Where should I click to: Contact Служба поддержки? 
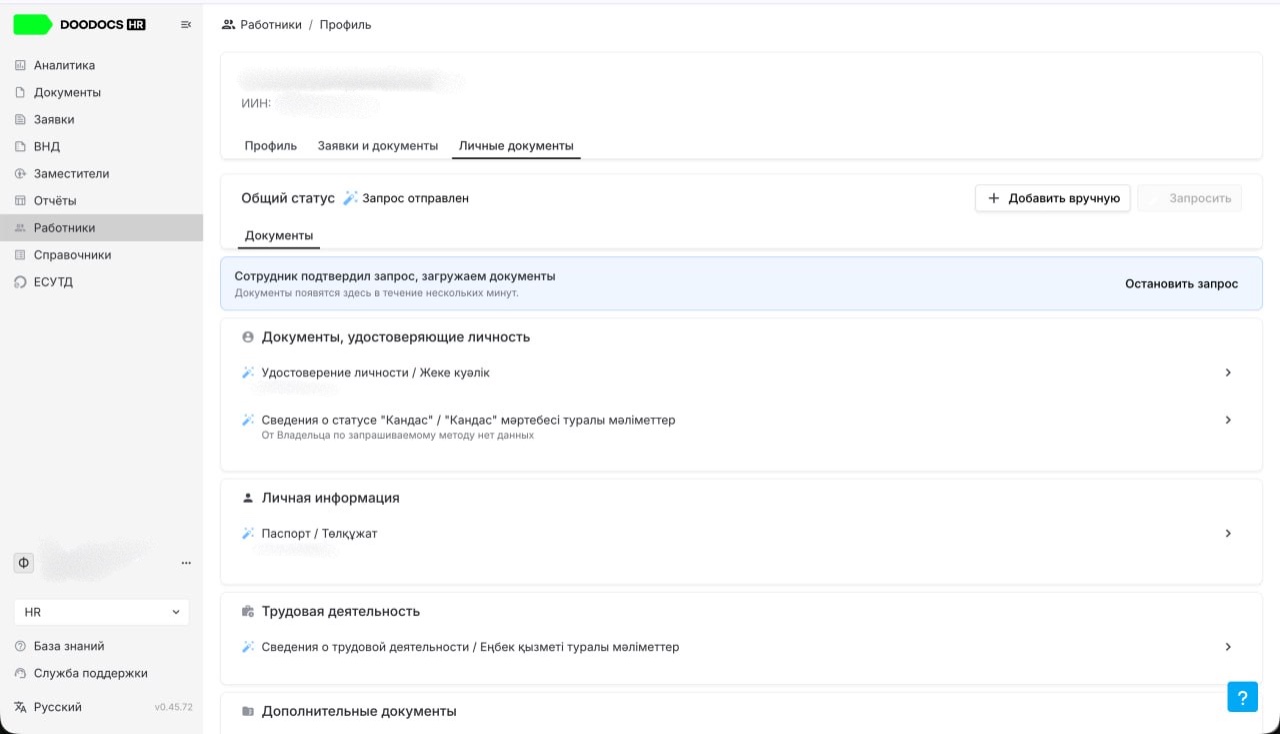click(90, 673)
